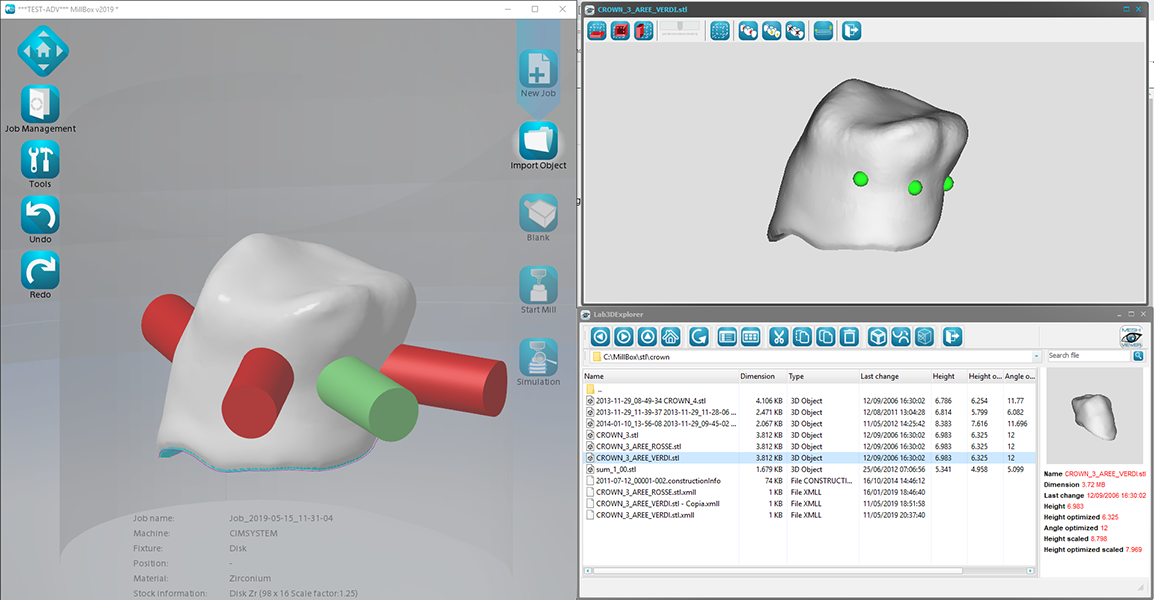Select the parent folder '..' row

pyautogui.click(x=810, y=389)
